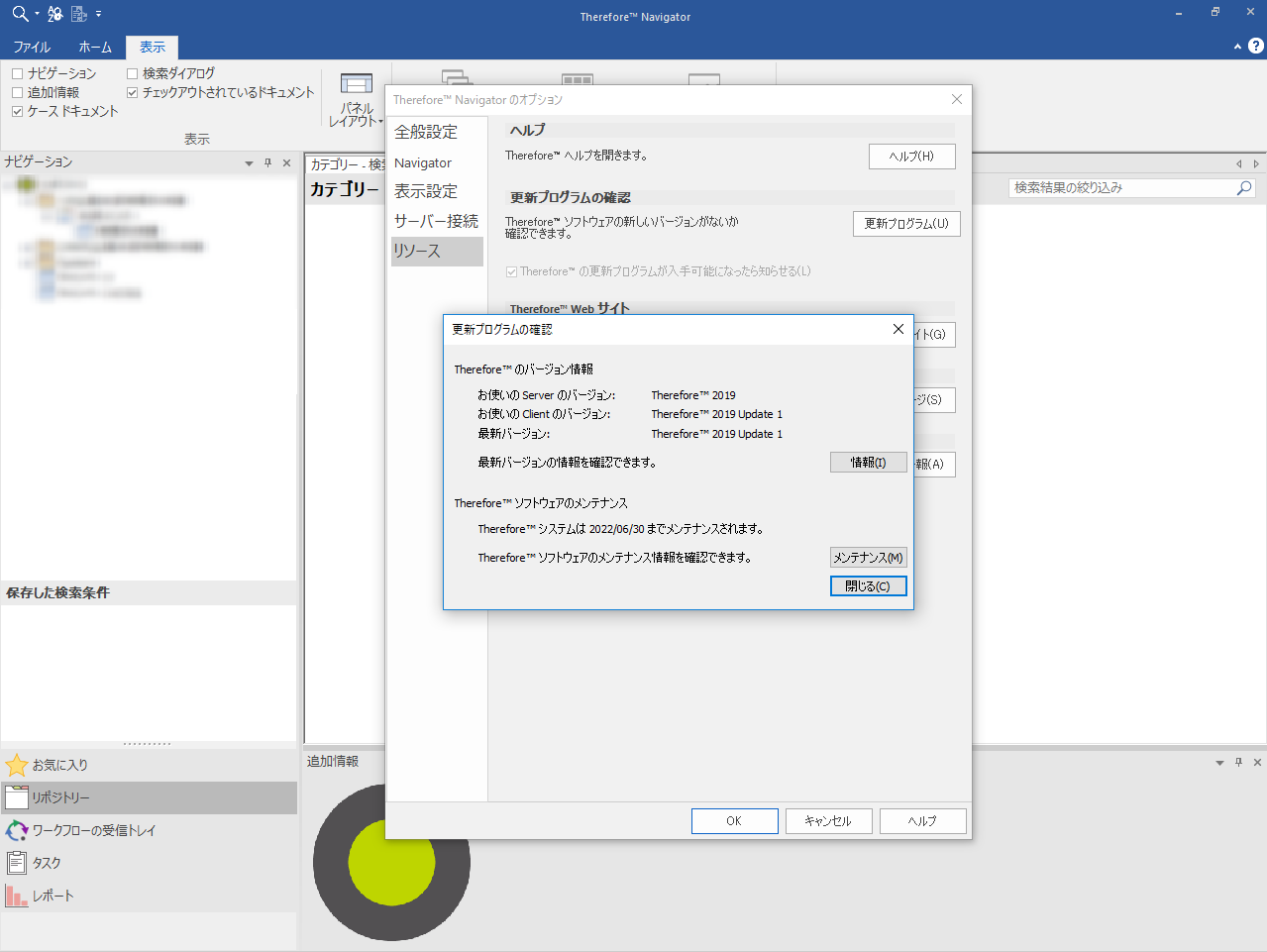Click the 情報(I) button
Image resolution: width=1267 pixels, height=952 pixels.
click(x=869, y=463)
